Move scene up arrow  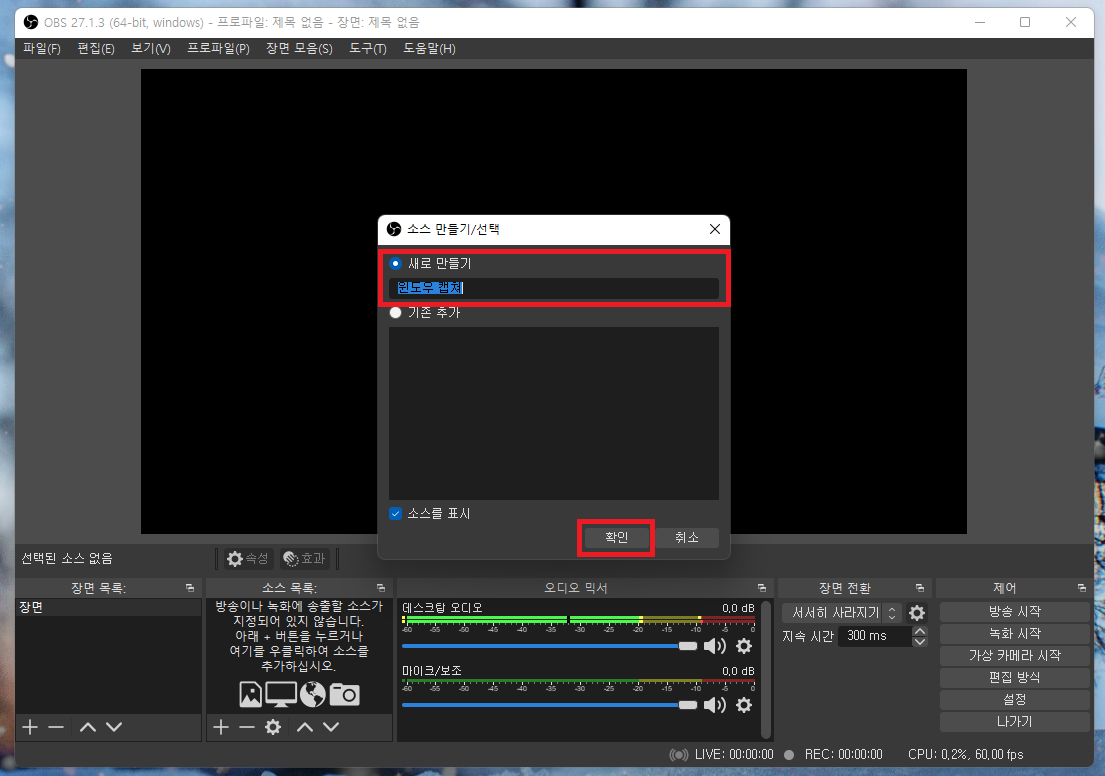(87, 727)
